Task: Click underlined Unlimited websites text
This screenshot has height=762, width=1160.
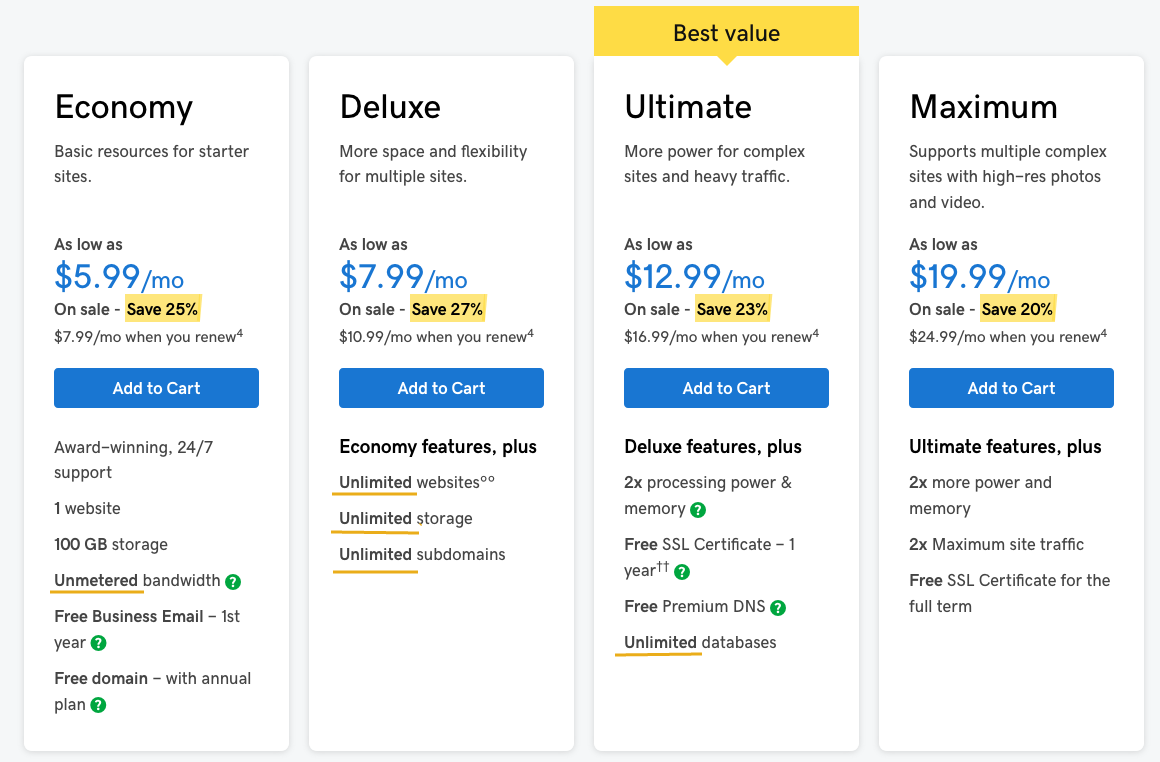Action: click(376, 483)
